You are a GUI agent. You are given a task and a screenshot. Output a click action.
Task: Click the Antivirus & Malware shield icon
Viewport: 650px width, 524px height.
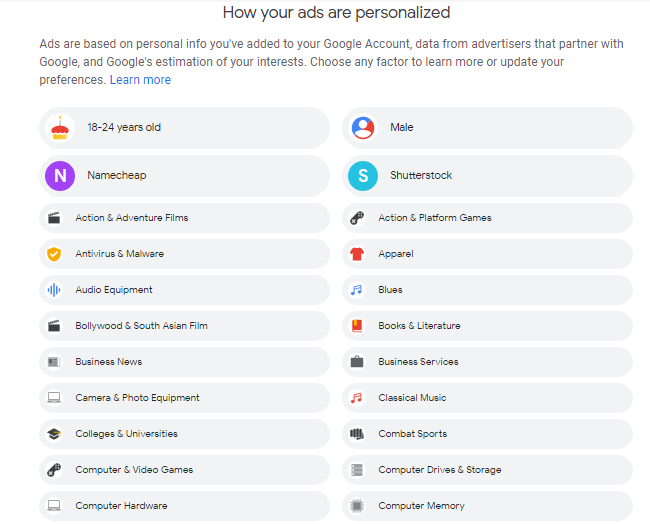[54, 254]
